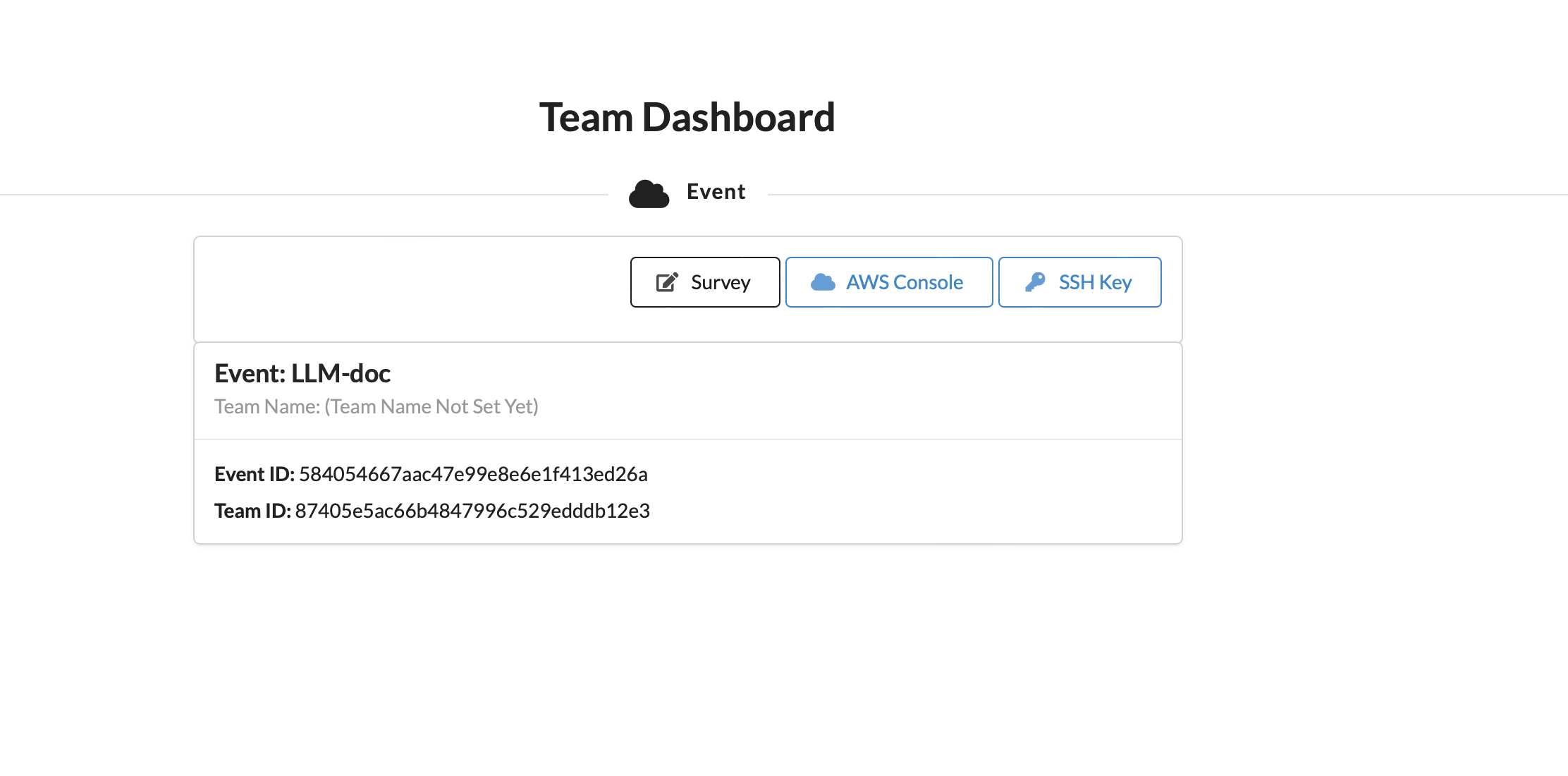The height and width of the screenshot is (776, 1568).
Task: Click the cloud icon on the AWS Console button
Action: click(x=823, y=281)
